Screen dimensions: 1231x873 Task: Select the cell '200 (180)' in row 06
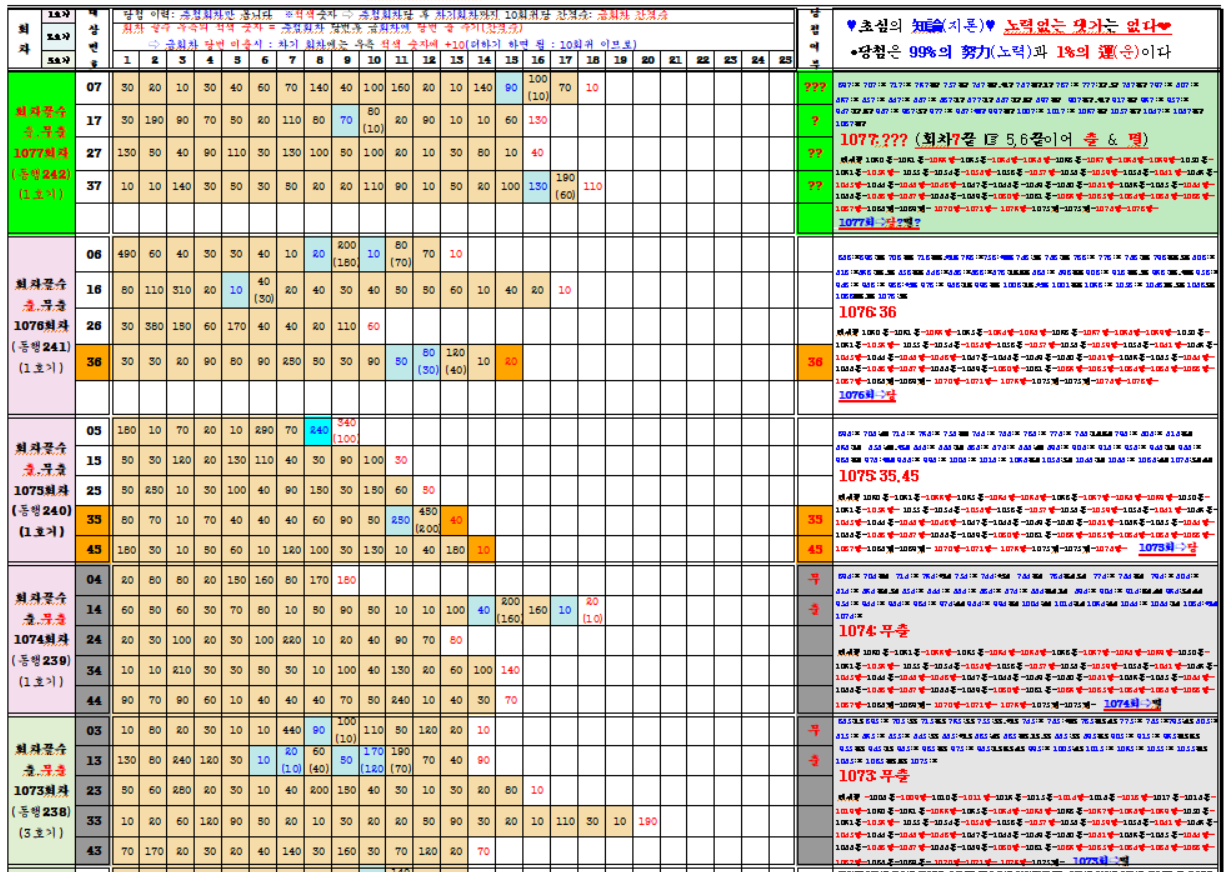347,254
